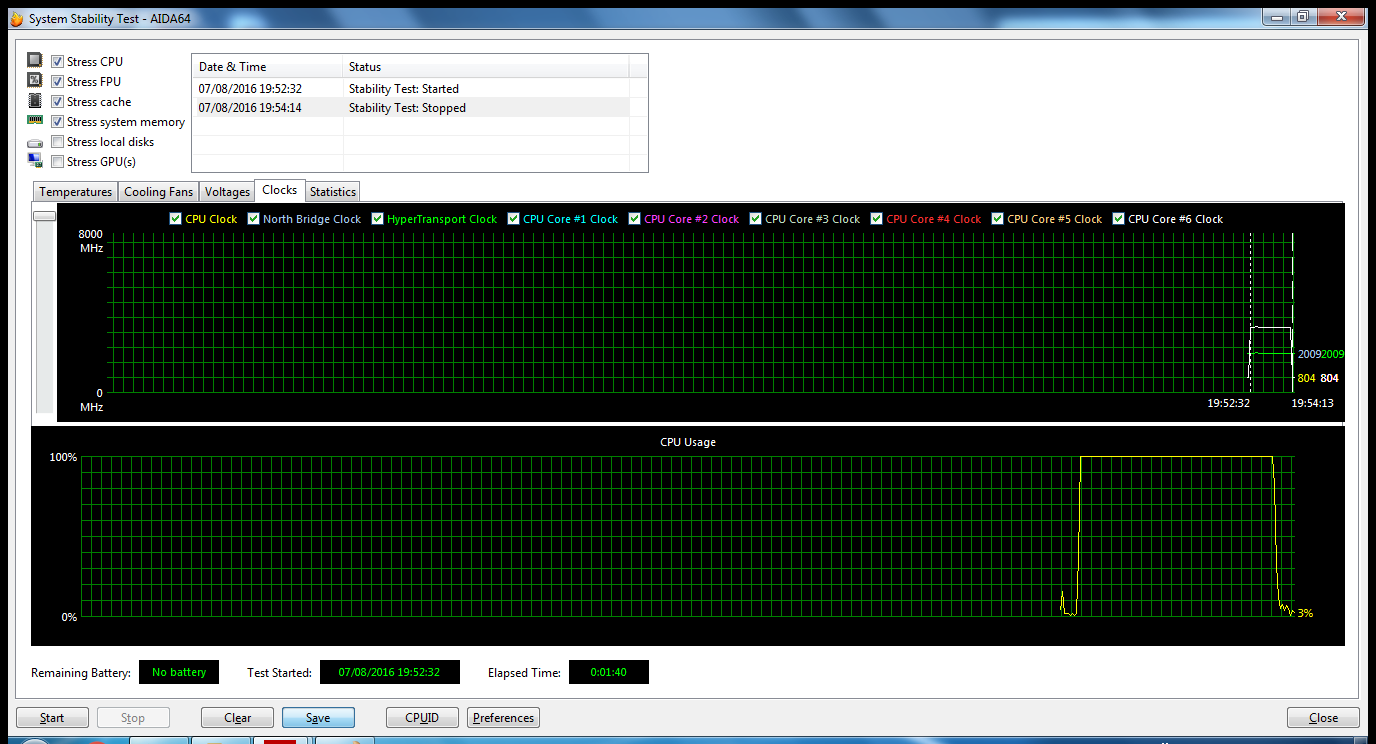Click the FPU icon beside Stress FPU
Screen dimensions: 1376x744
35,81
